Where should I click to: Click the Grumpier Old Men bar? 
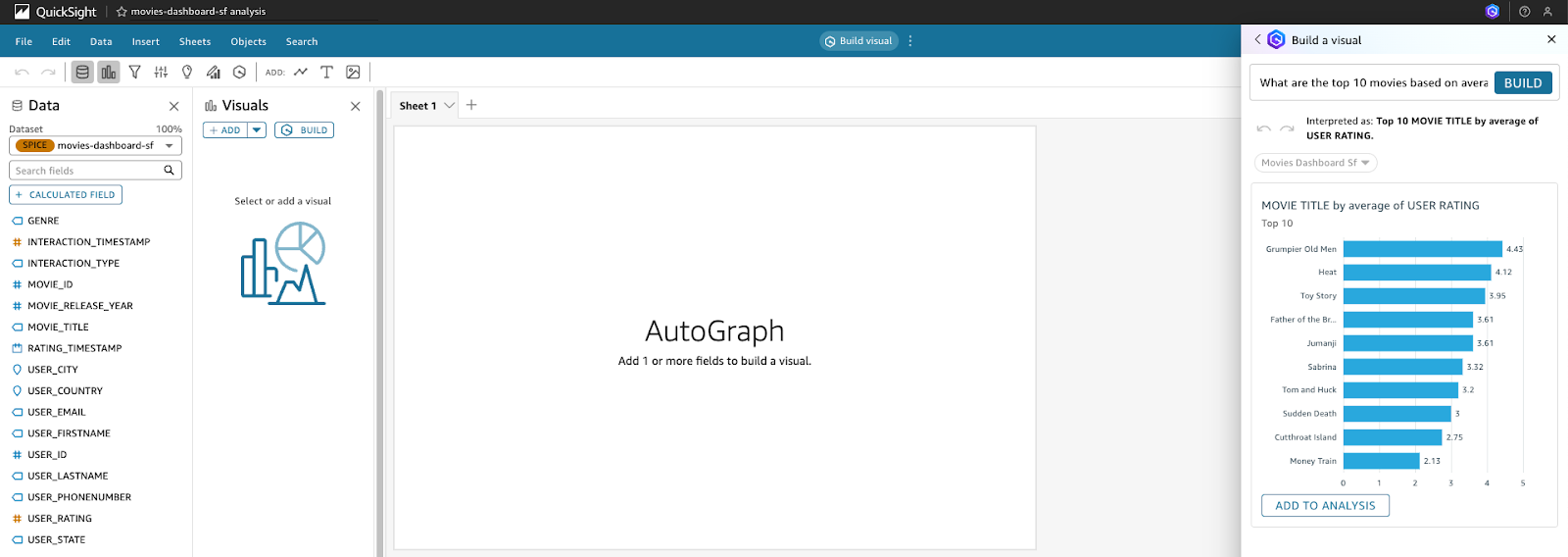(1422, 249)
